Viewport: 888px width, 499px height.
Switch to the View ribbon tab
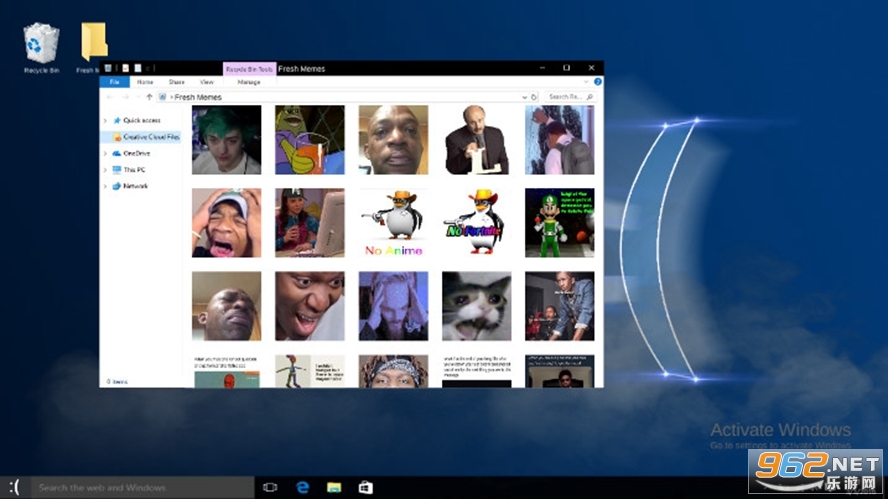pyautogui.click(x=207, y=82)
